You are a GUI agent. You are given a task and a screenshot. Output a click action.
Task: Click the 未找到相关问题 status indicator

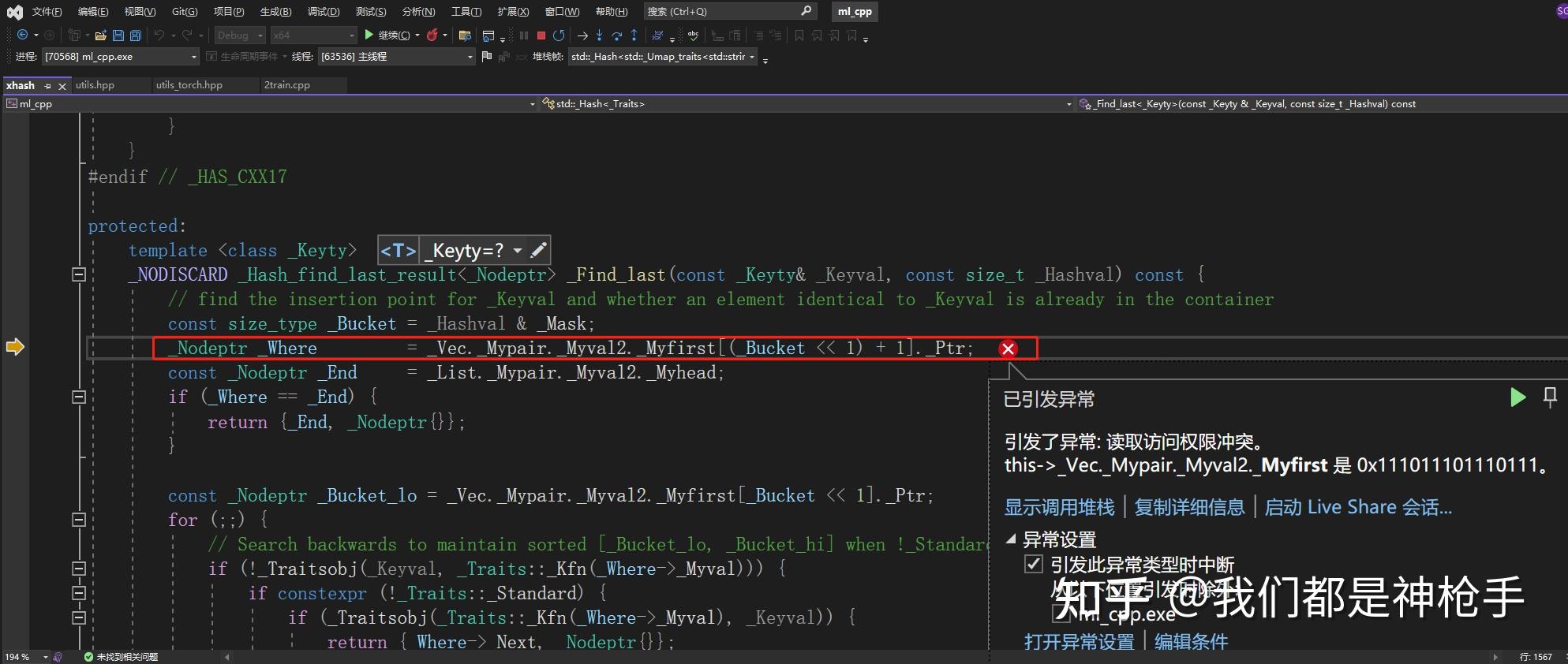(x=121, y=657)
